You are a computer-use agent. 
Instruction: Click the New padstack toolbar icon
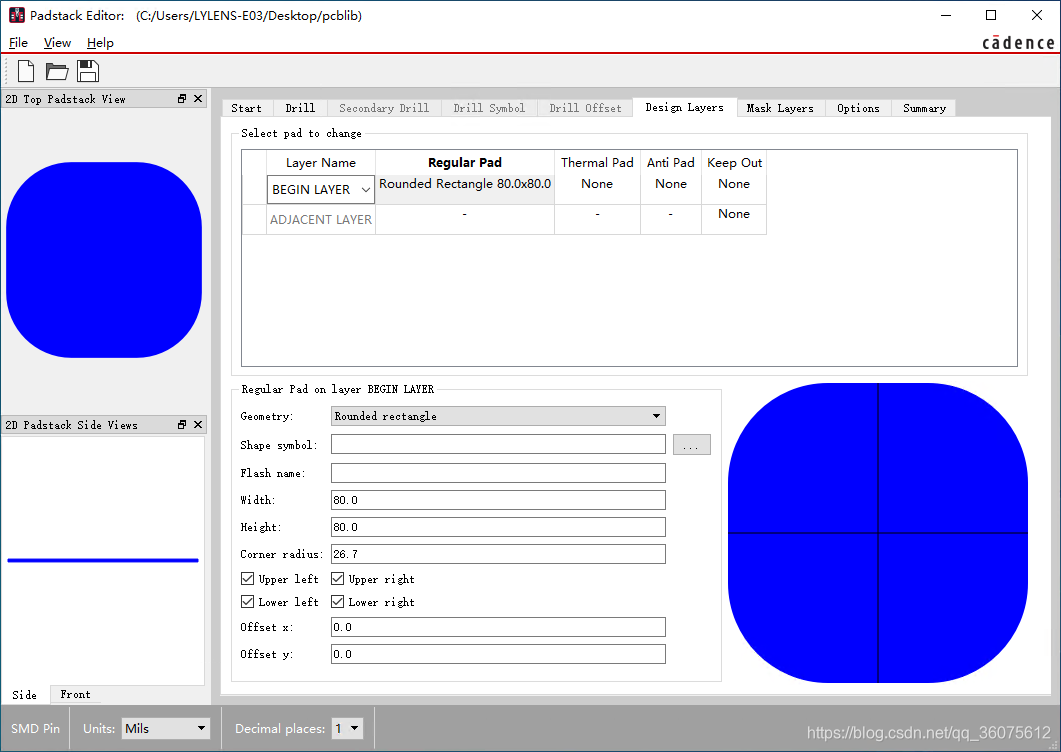click(26, 71)
